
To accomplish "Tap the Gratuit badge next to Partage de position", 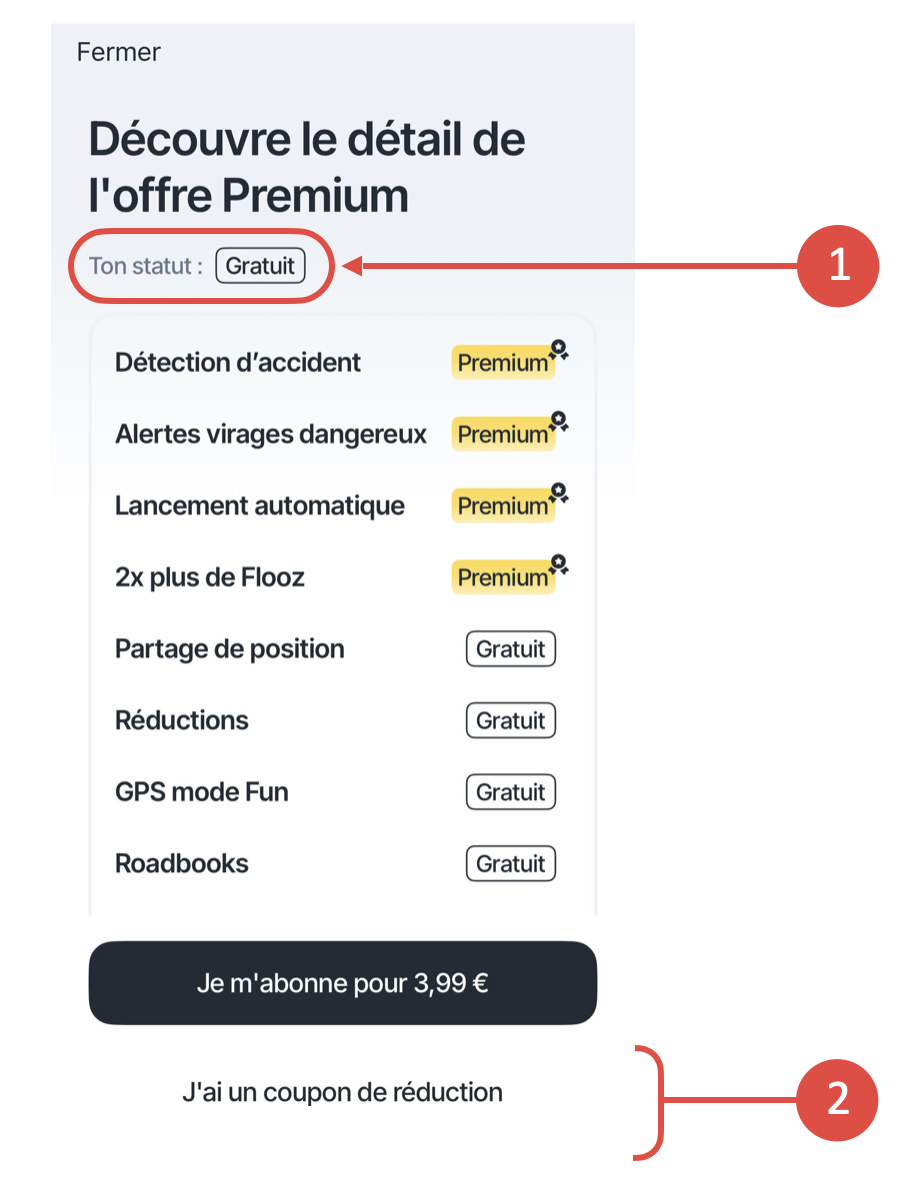I will click(x=511, y=649).
